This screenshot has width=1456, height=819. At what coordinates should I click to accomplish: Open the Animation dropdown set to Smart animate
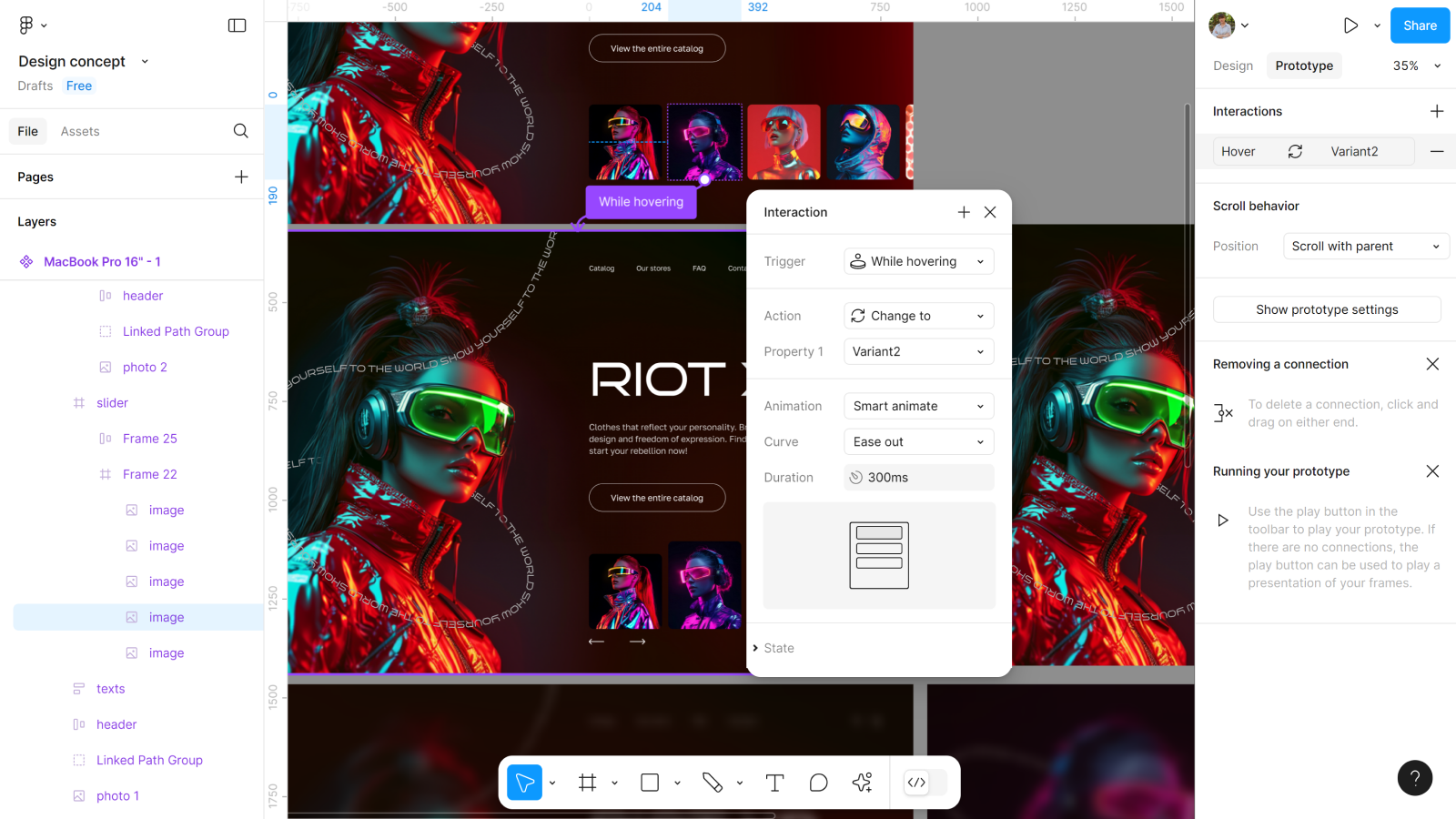pos(918,406)
